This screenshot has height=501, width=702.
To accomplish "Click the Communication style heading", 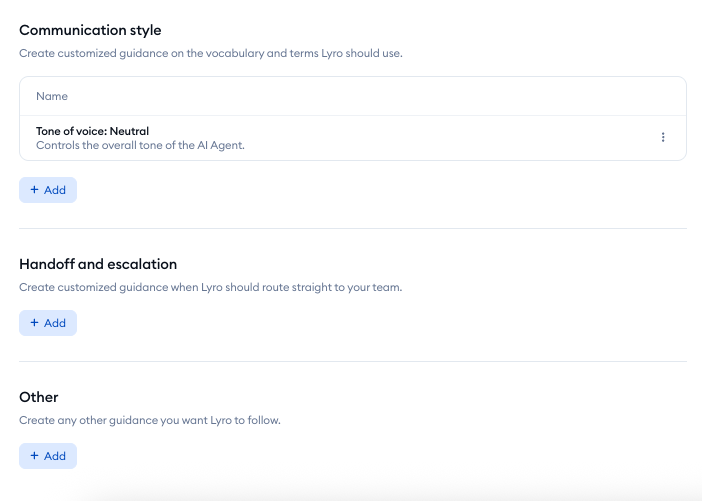I will (x=90, y=31).
